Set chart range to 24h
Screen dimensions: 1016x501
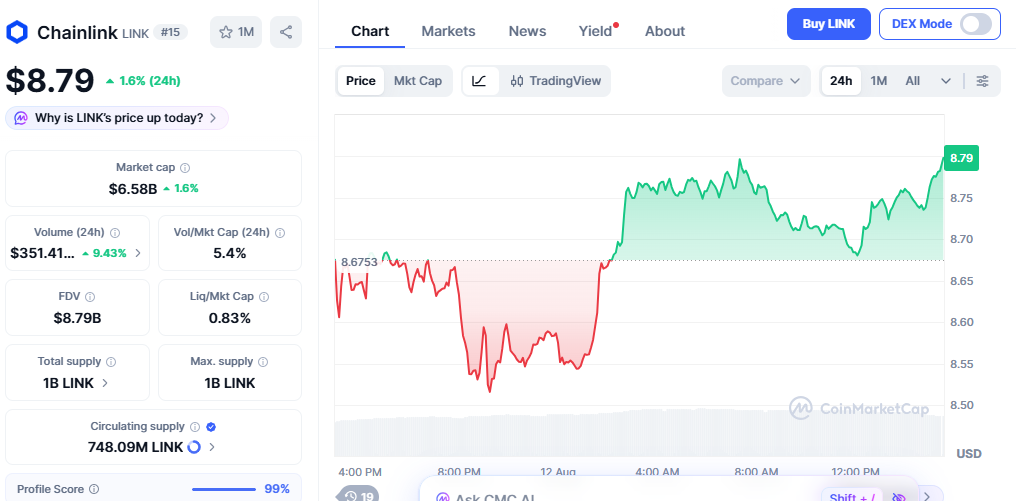point(841,81)
